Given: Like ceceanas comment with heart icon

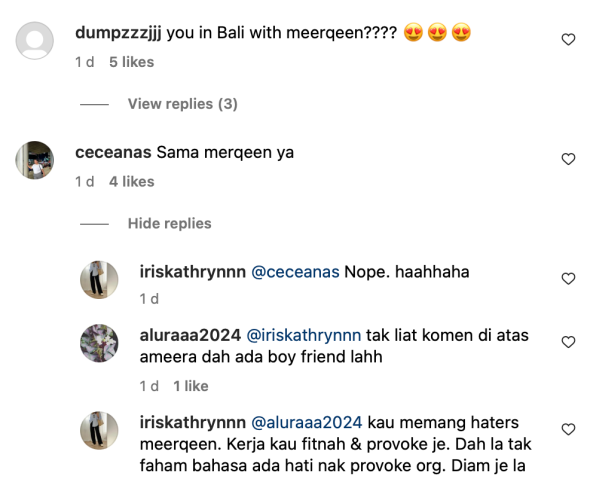Looking at the screenshot, I should coord(568,159).
